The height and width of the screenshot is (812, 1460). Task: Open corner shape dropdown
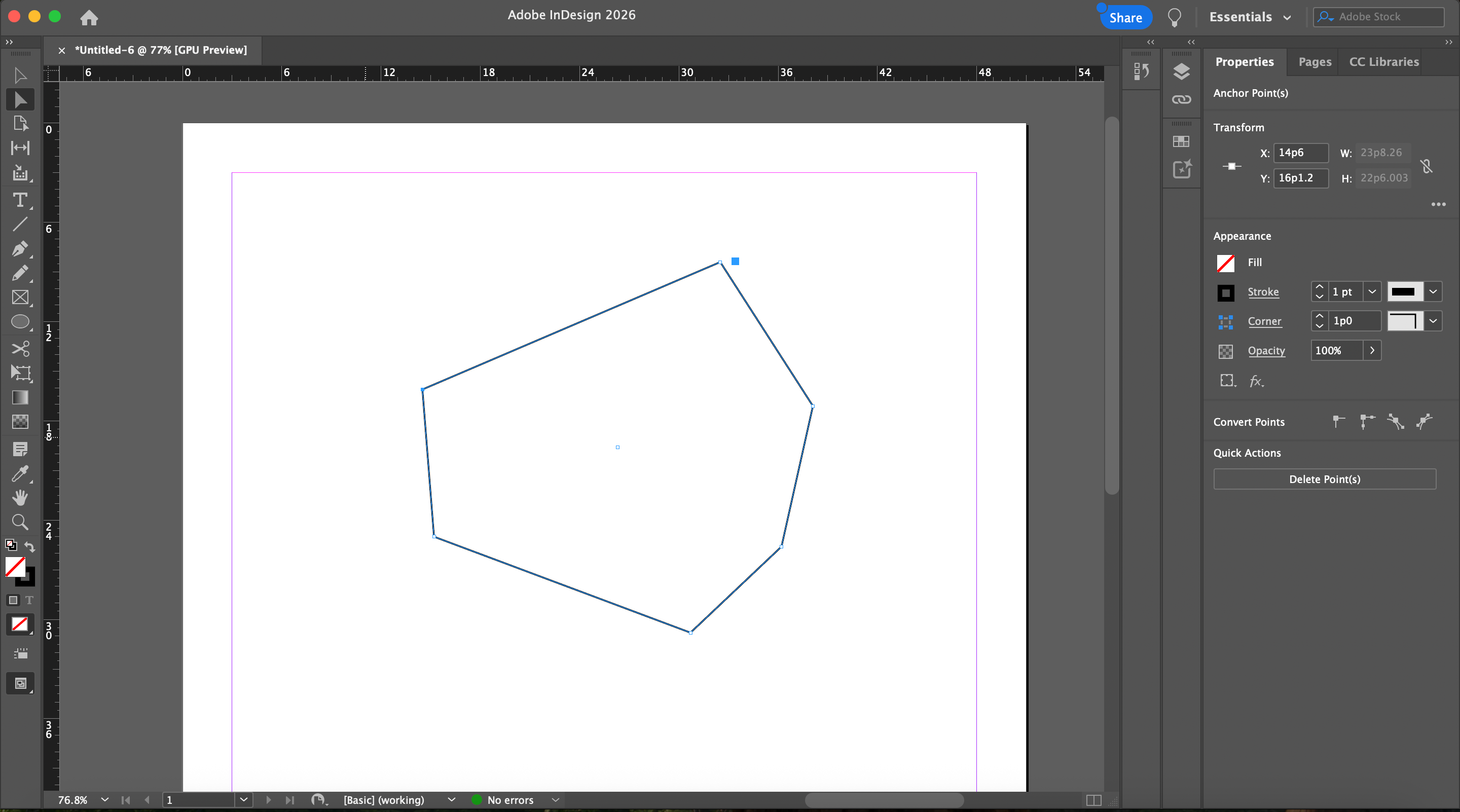(1433, 321)
